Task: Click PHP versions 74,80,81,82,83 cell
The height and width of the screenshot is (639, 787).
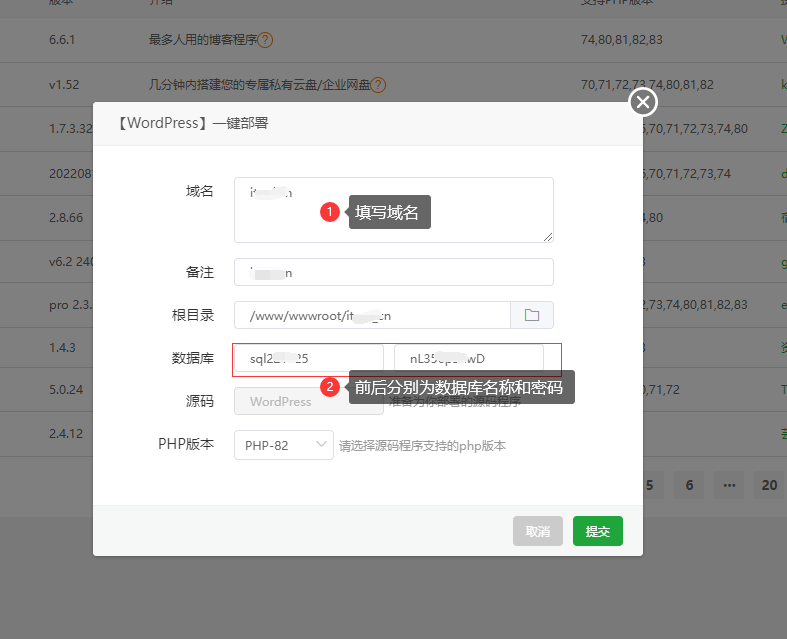Action: click(621, 40)
